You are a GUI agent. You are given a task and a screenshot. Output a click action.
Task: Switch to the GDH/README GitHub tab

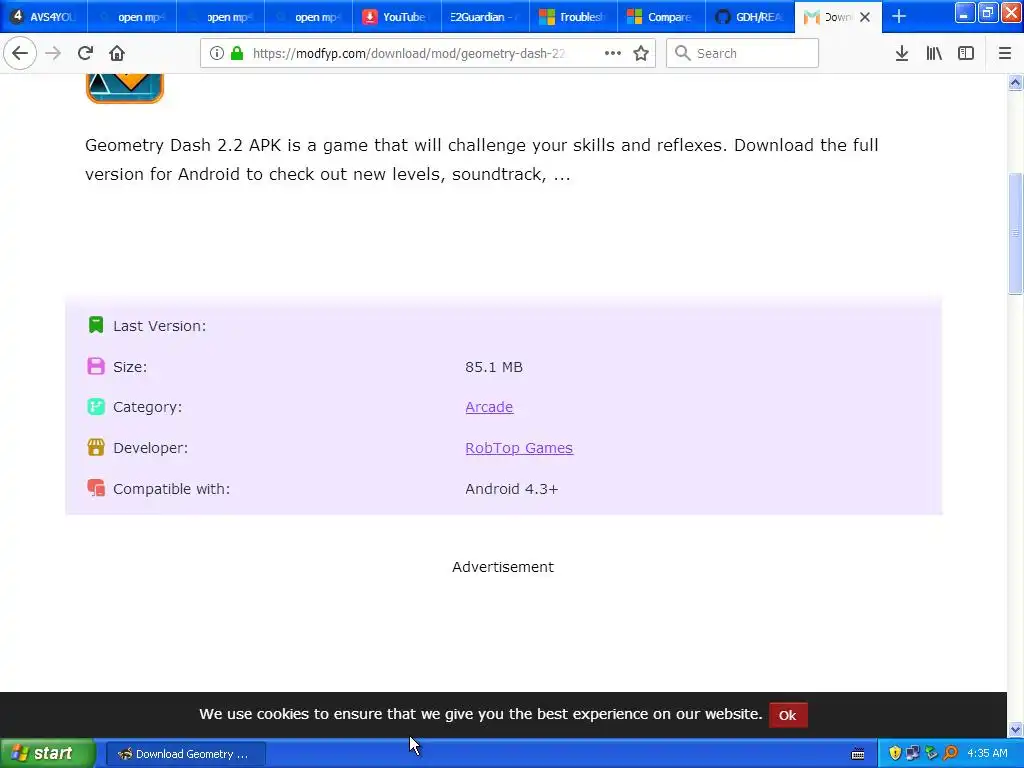pyautogui.click(x=750, y=17)
